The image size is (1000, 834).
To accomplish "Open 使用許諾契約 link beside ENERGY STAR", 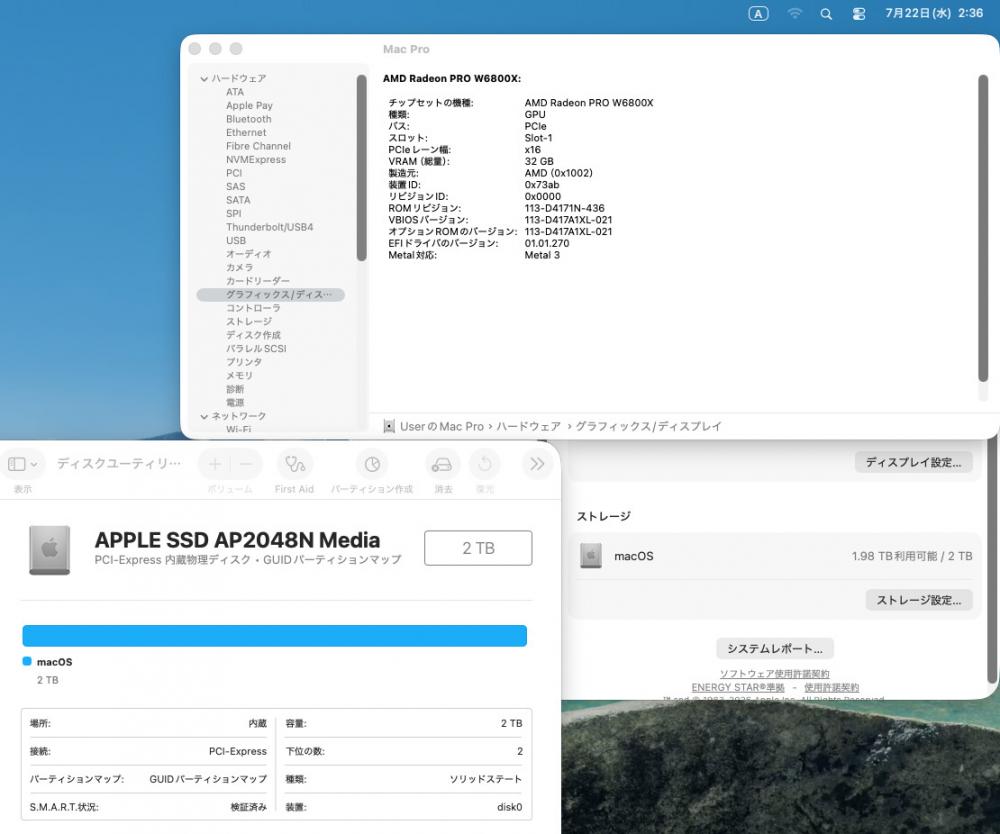I will click(832, 687).
